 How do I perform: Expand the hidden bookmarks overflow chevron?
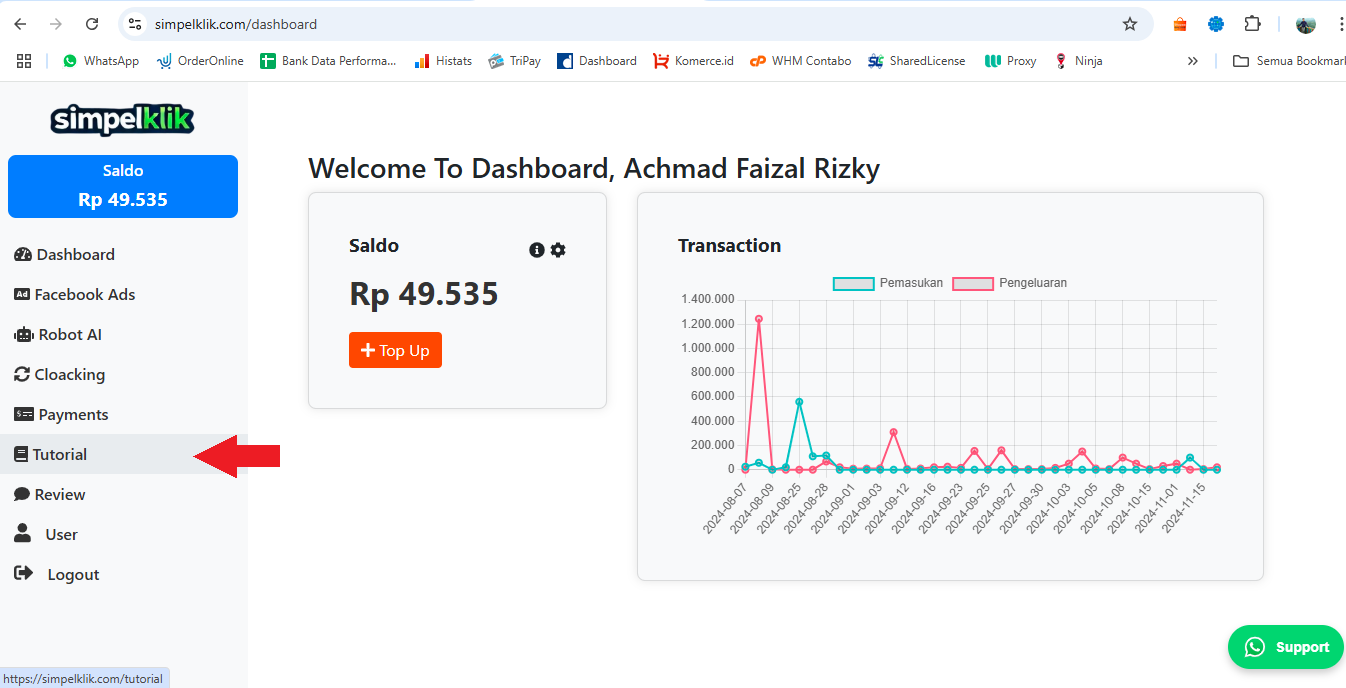pyautogui.click(x=1192, y=61)
